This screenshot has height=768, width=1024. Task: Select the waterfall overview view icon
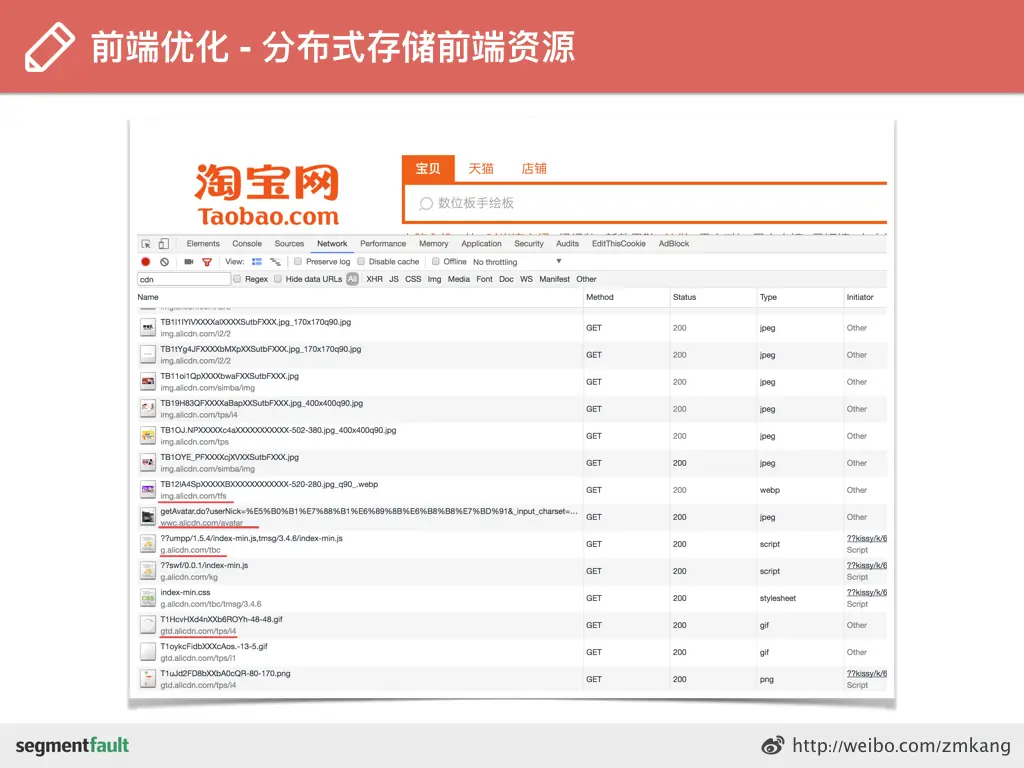(x=276, y=262)
